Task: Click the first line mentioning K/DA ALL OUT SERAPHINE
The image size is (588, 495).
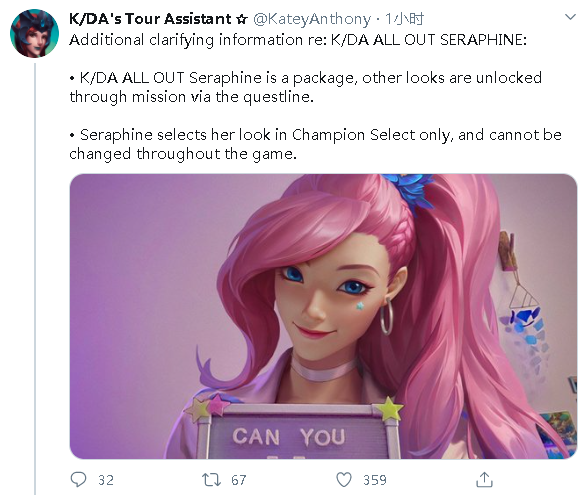Action: coord(298,40)
